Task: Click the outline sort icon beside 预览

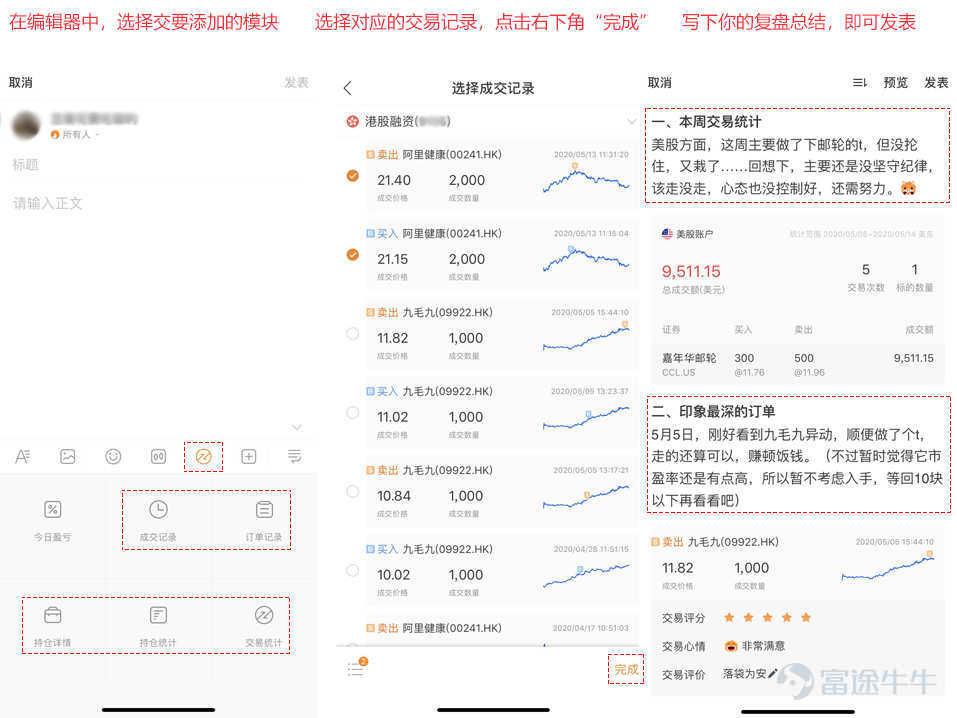Action: click(859, 82)
